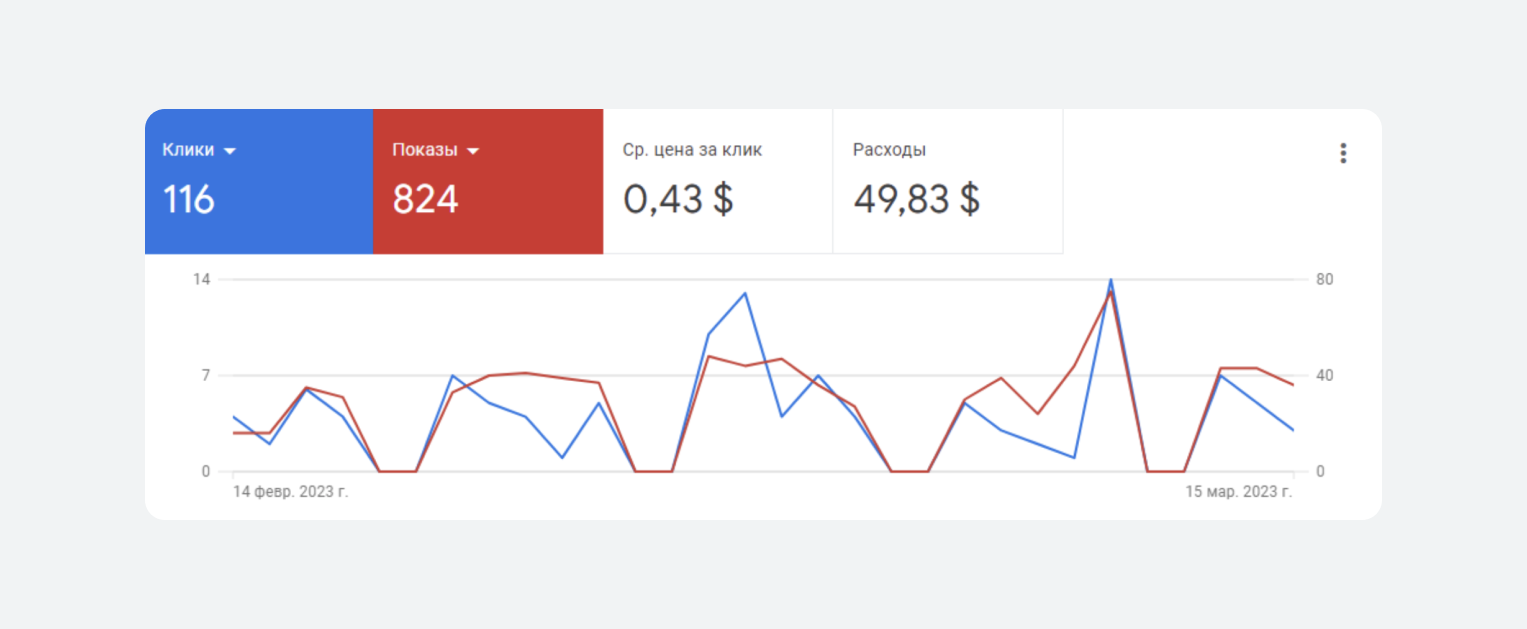Select the blue Клики metric tile
This screenshot has width=1527, height=629.
point(259,181)
